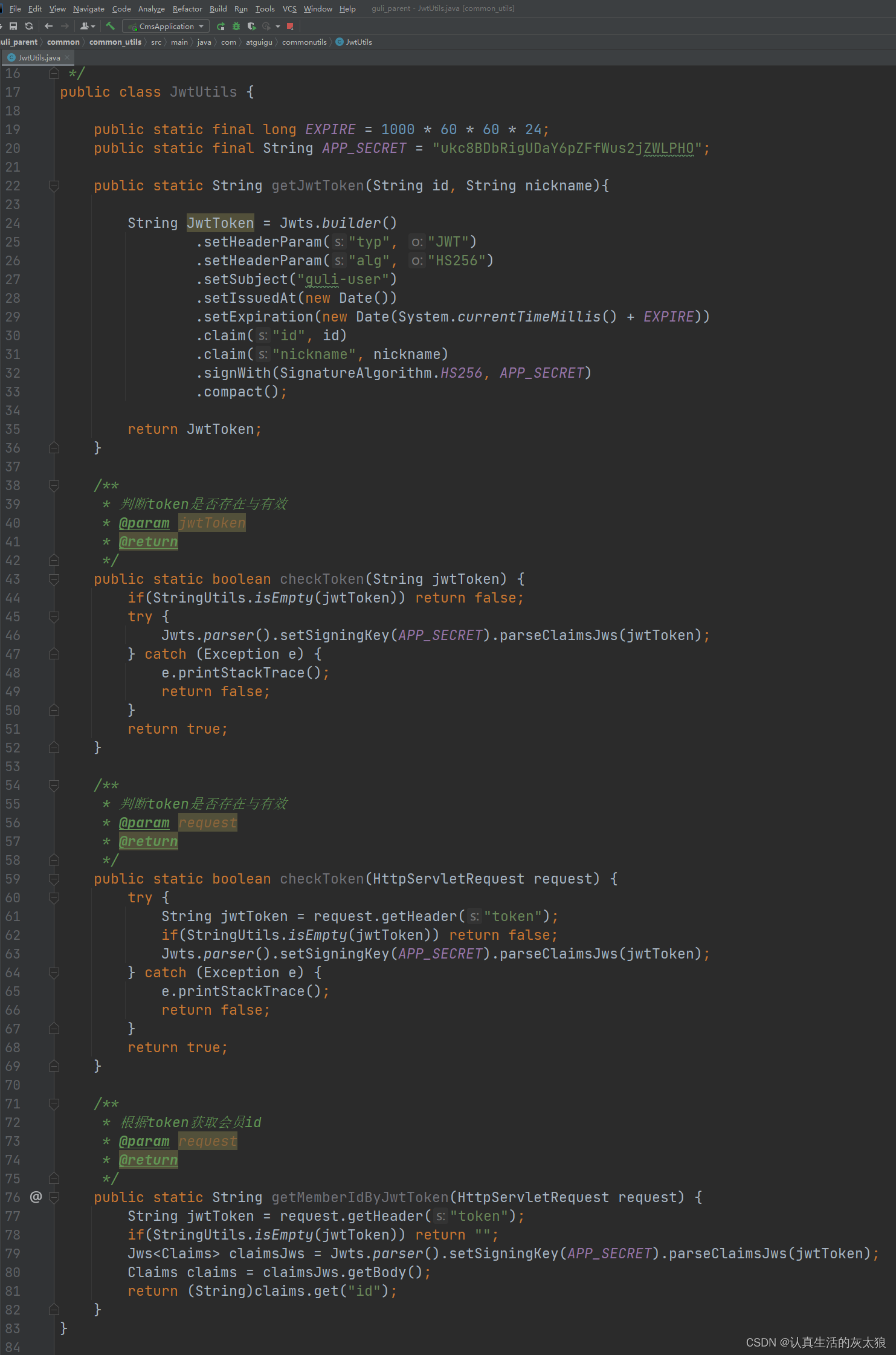
Task: Run with coverage using the shield icon
Action: 251,26
